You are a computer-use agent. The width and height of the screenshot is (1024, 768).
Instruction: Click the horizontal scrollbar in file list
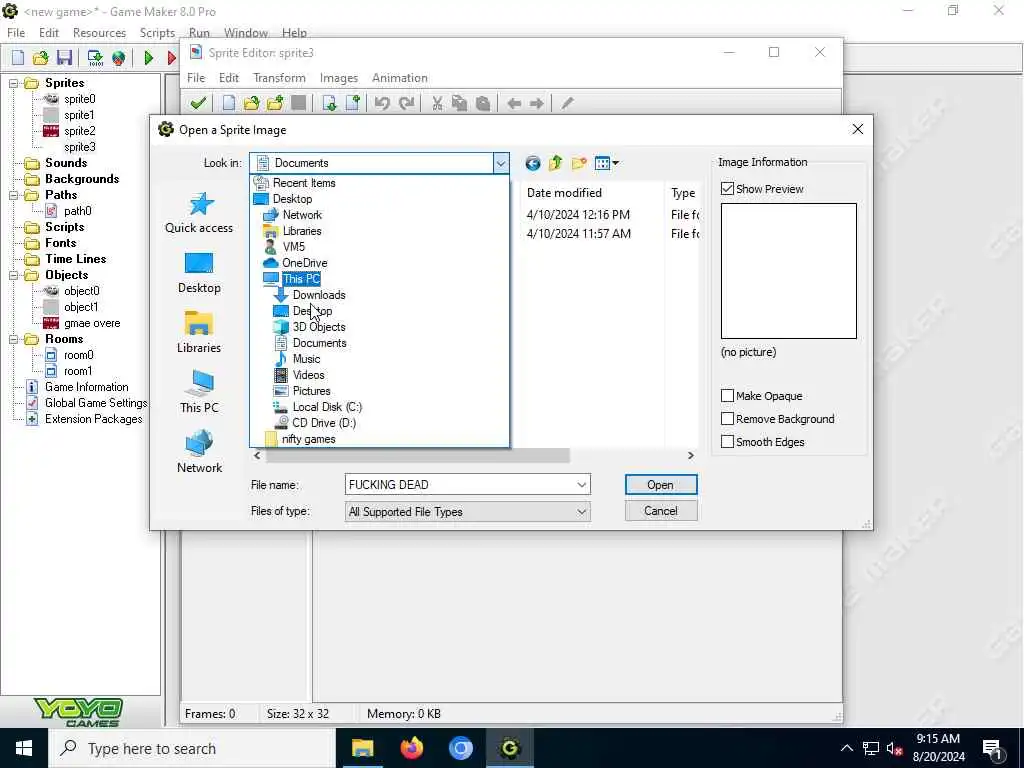417,455
